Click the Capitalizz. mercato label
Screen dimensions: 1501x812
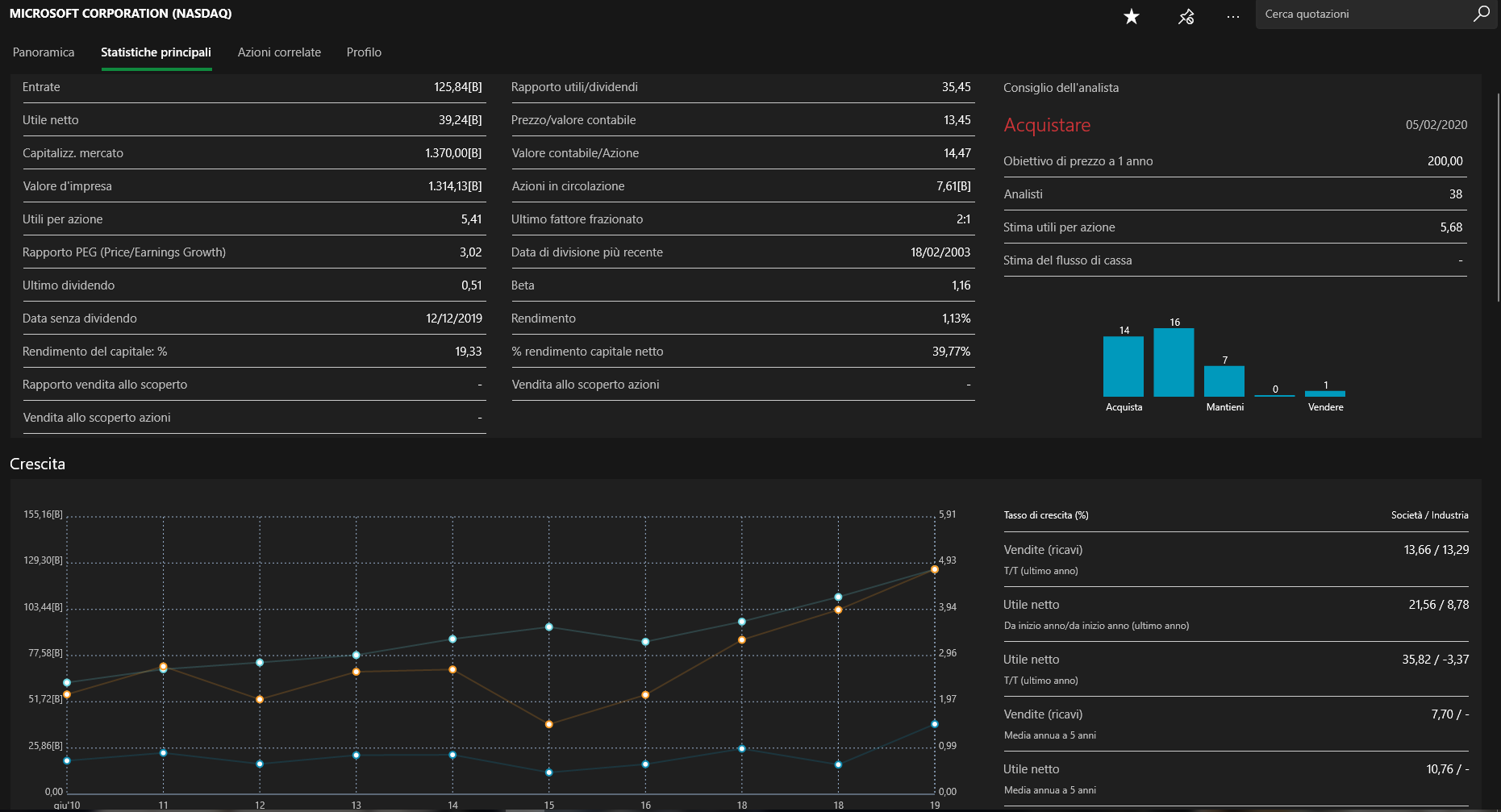pos(73,153)
